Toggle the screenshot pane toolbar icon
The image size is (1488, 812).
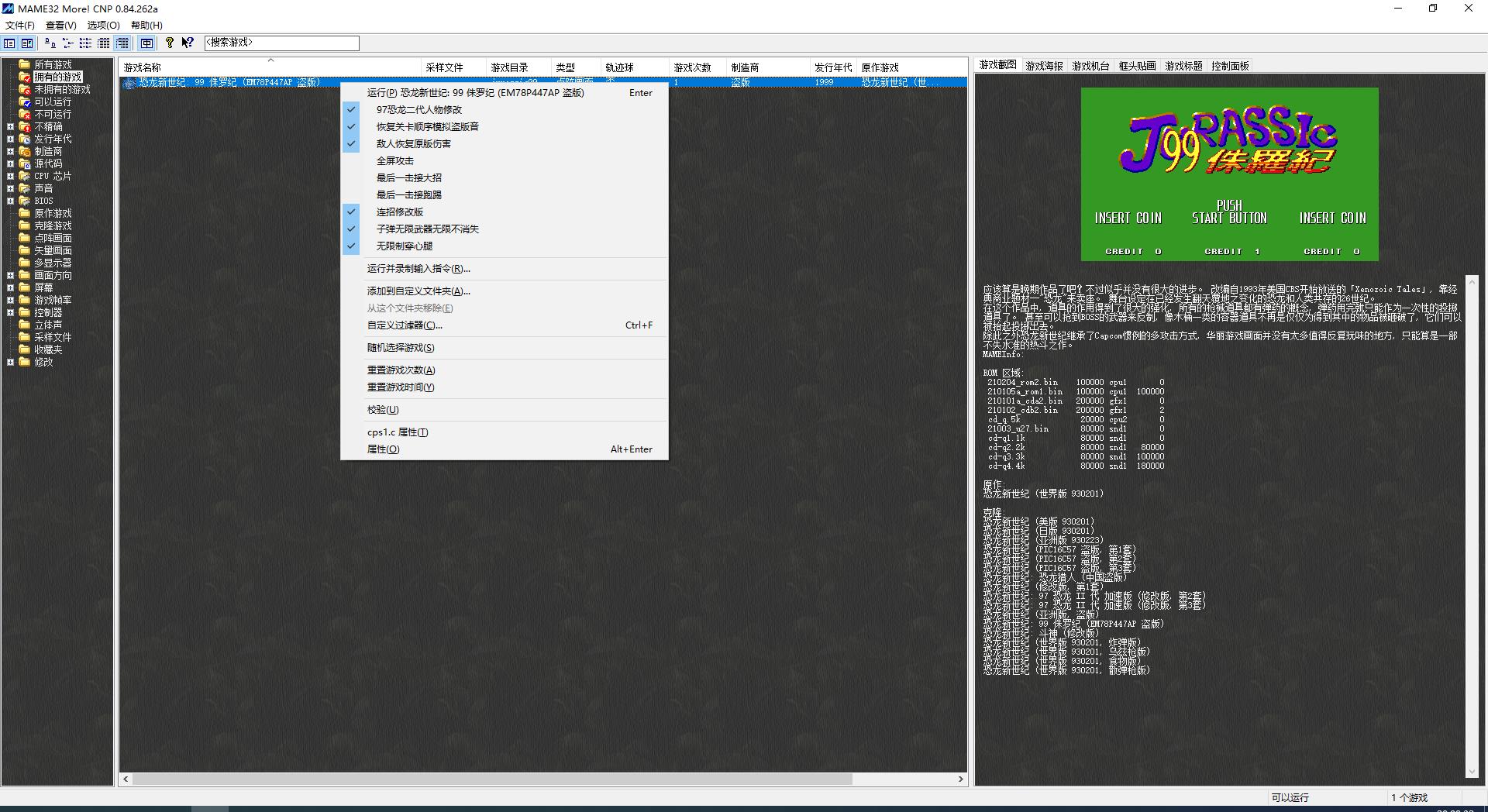pyautogui.click(x=27, y=43)
